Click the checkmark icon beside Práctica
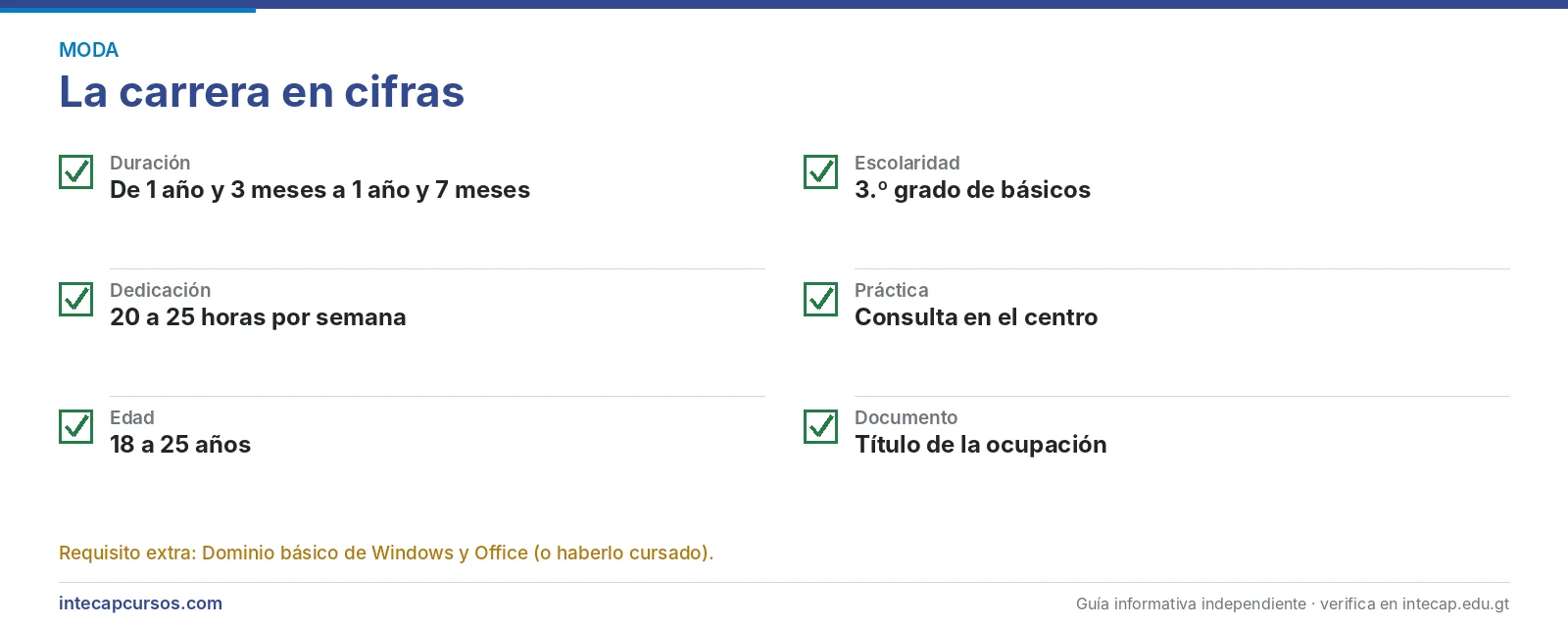 click(820, 299)
